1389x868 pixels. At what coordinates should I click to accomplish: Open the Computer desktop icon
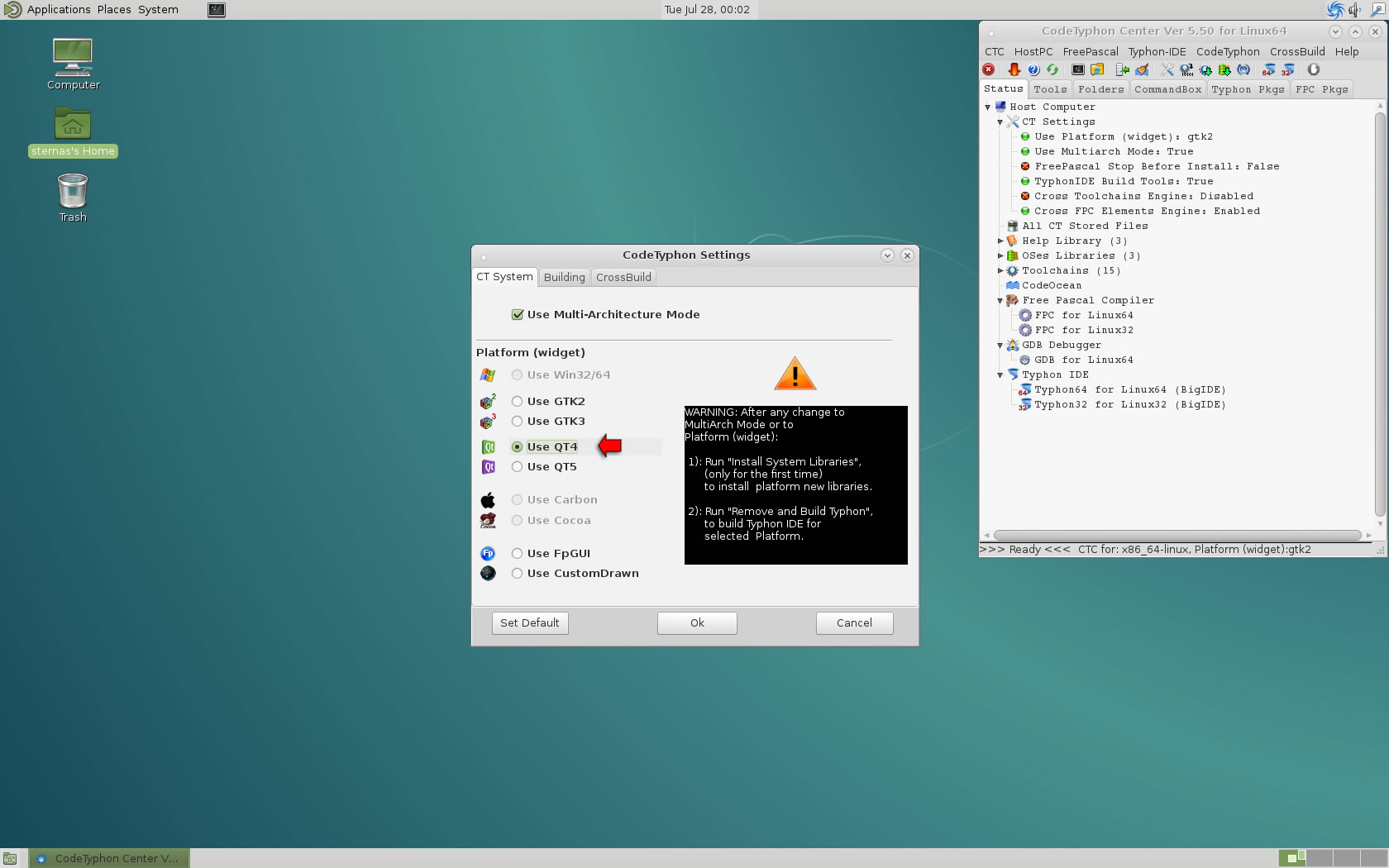tap(73, 64)
